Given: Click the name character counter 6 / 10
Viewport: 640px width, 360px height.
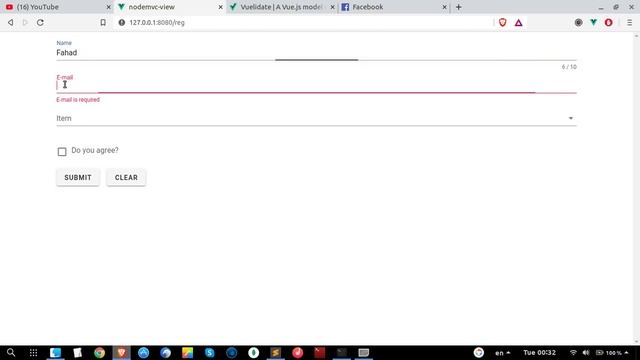Looking at the screenshot, I should pyautogui.click(x=569, y=67).
